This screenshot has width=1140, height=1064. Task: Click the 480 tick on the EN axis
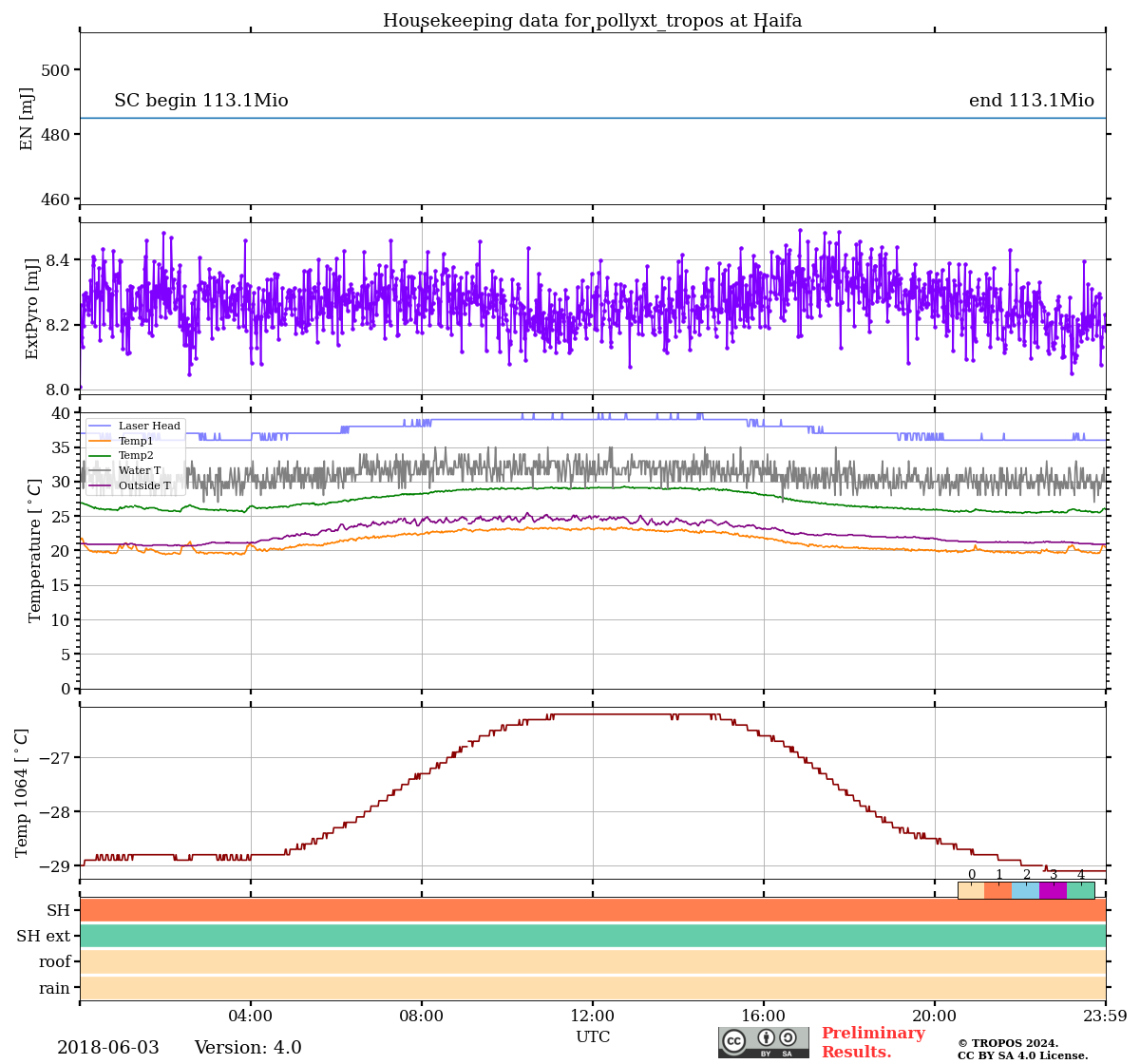click(55, 135)
